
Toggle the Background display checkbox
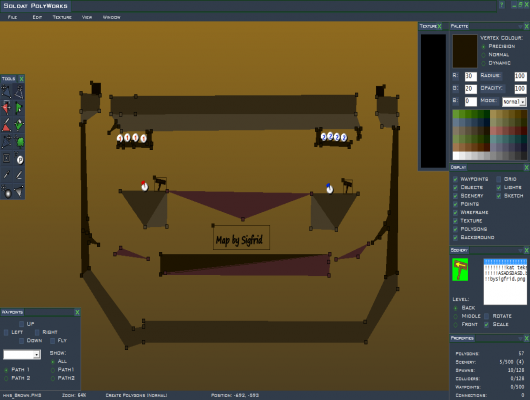455,237
